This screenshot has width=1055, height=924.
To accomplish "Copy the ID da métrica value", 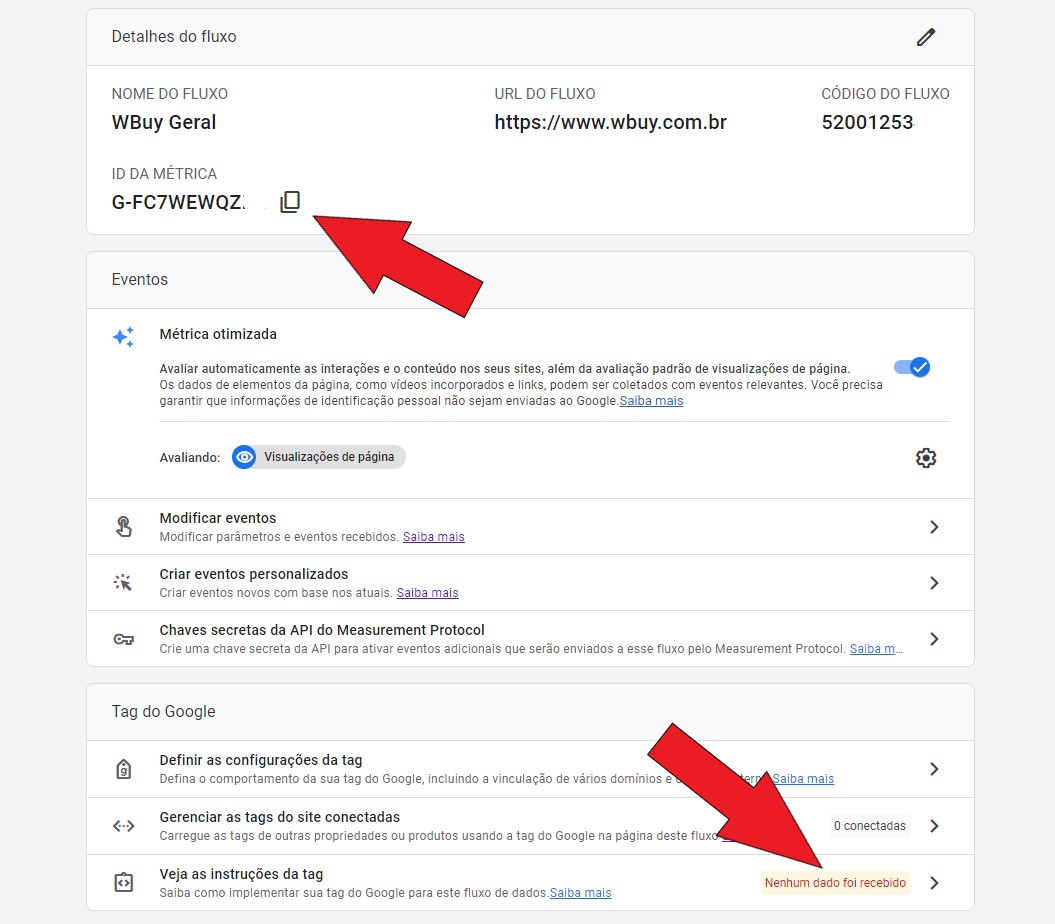I will click(x=290, y=202).
